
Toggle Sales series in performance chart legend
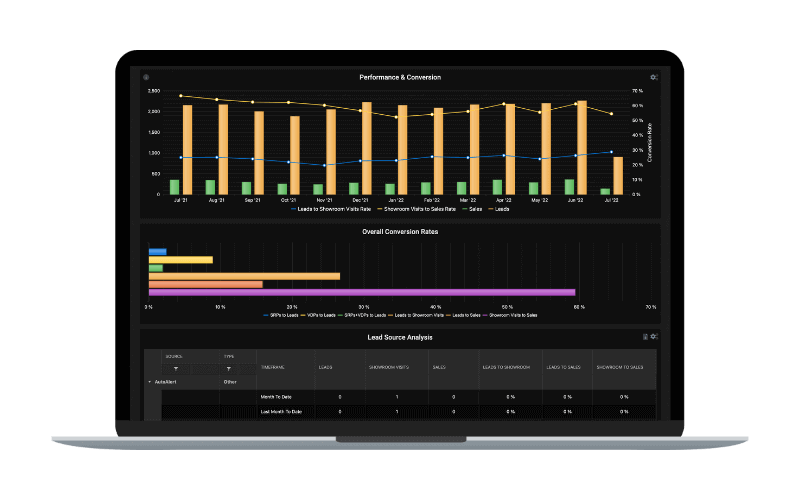coord(472,209)
